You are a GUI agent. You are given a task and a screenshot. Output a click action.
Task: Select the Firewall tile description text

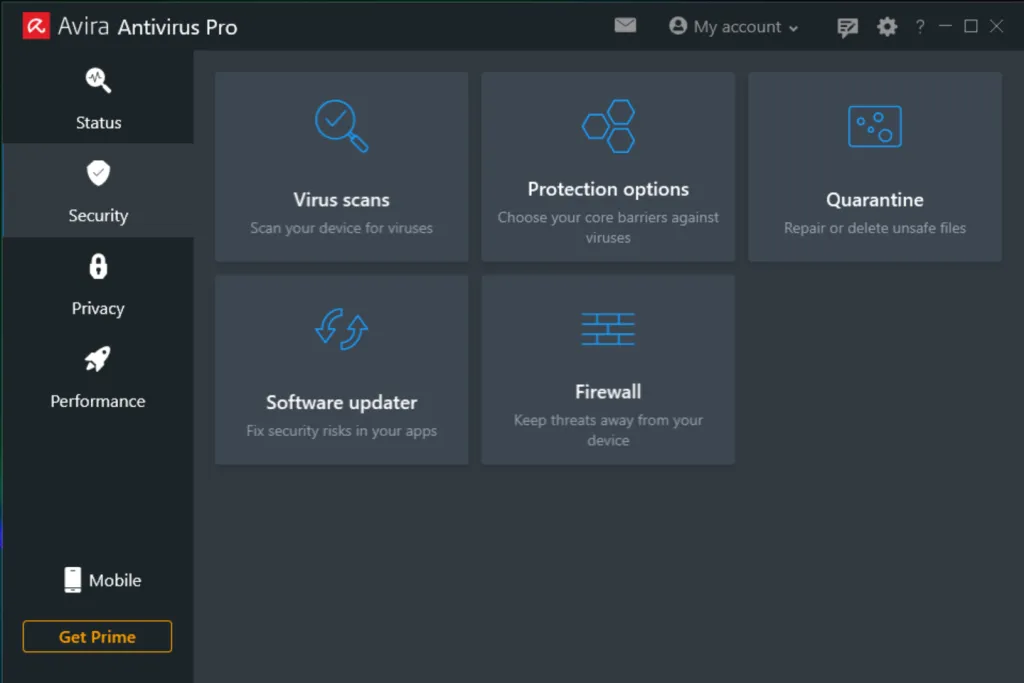click(608, 430)
